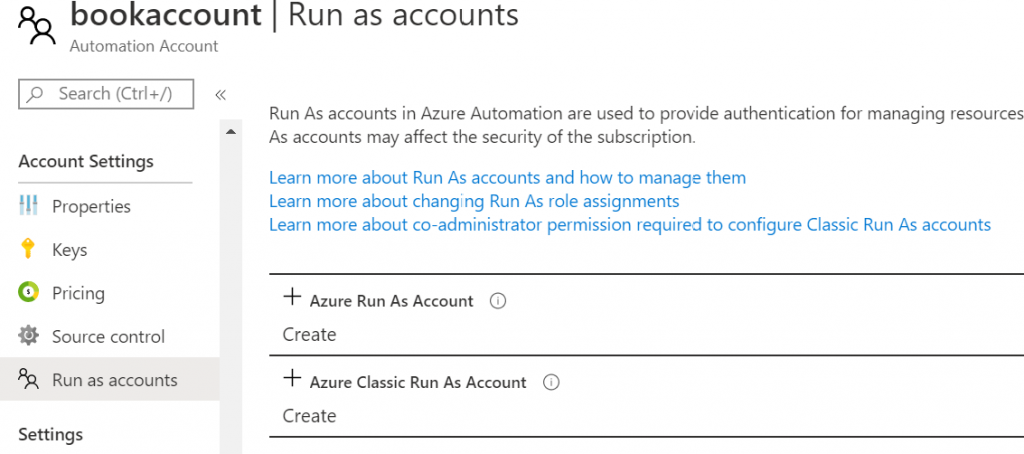Open the Properties menu item
1024x454 pixels.
91,206
